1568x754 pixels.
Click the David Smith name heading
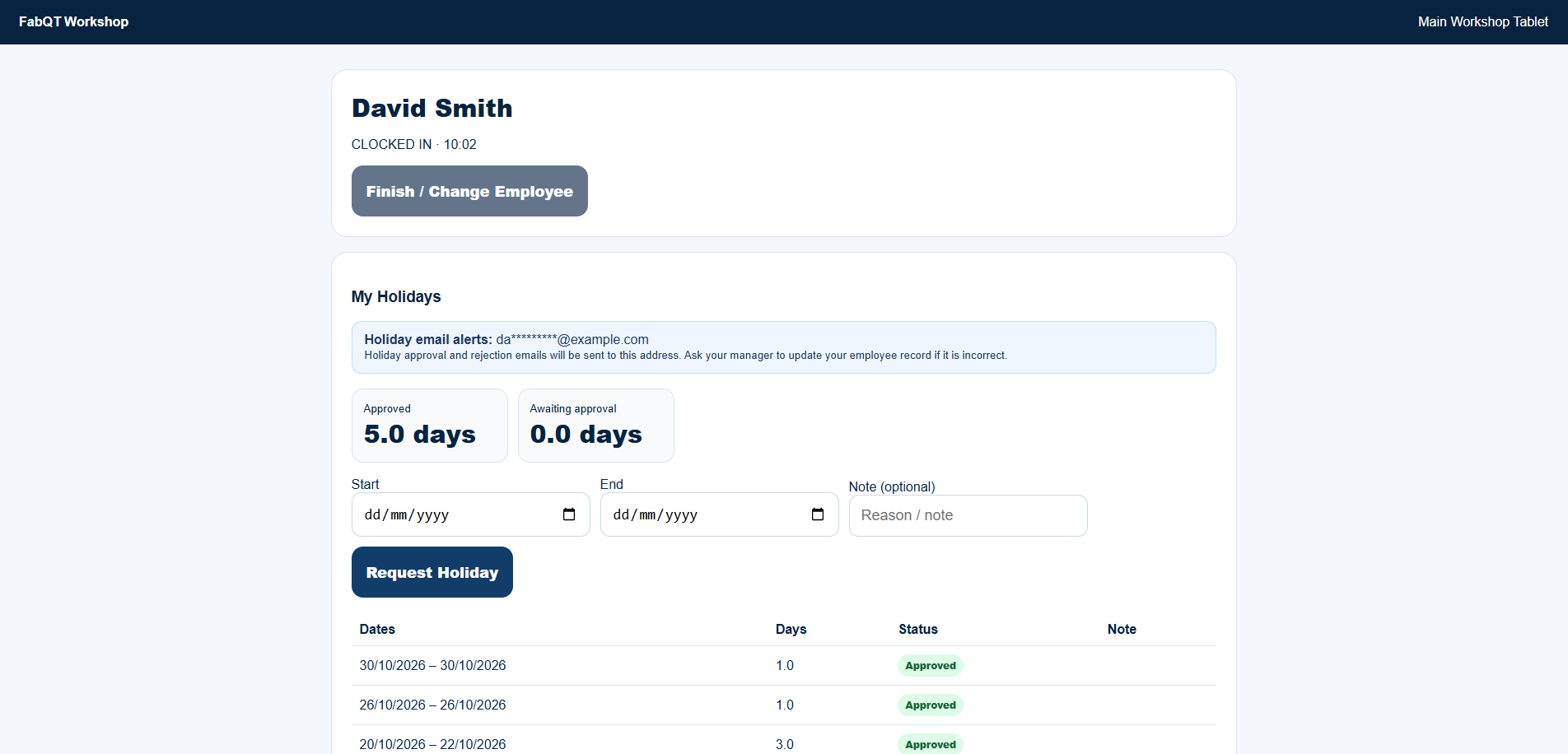point(432,108)
